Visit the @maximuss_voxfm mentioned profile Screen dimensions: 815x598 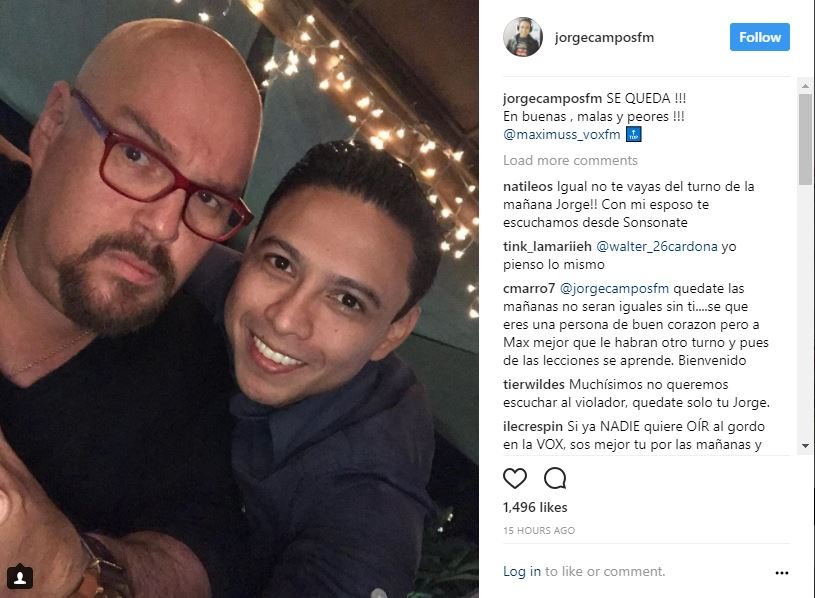point(561,135)
